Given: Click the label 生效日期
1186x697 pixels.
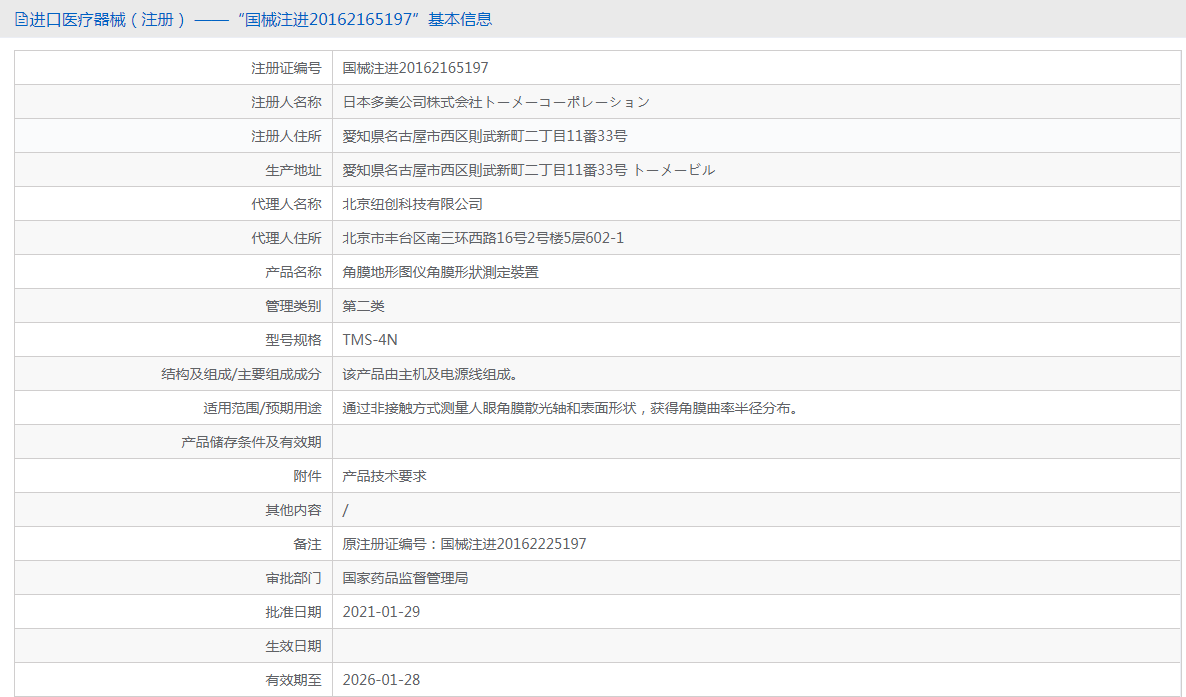Looking at the screenshot, I should click(293, 647).
